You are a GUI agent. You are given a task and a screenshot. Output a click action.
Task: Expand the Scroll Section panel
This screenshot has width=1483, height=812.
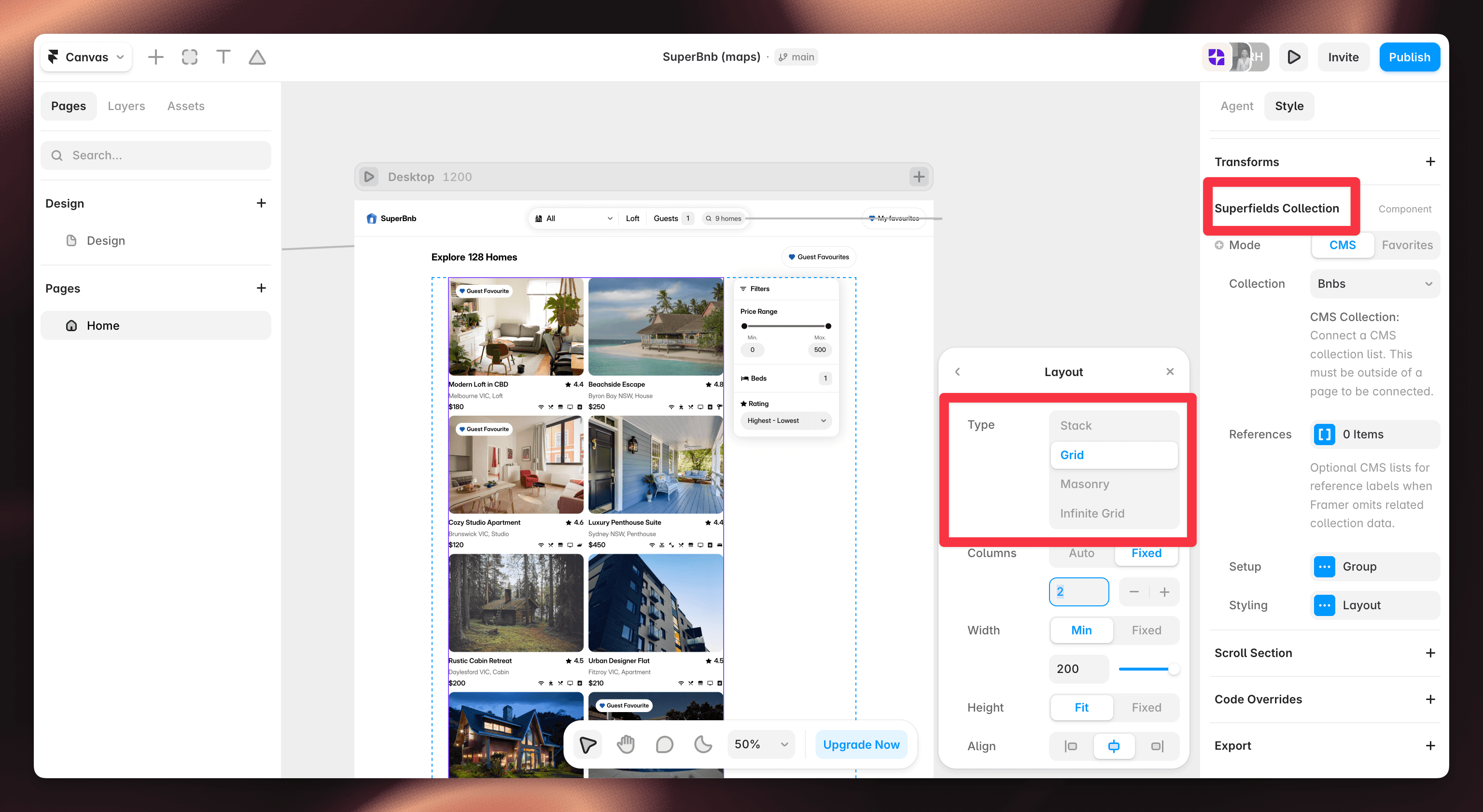tap(1430, 653)
